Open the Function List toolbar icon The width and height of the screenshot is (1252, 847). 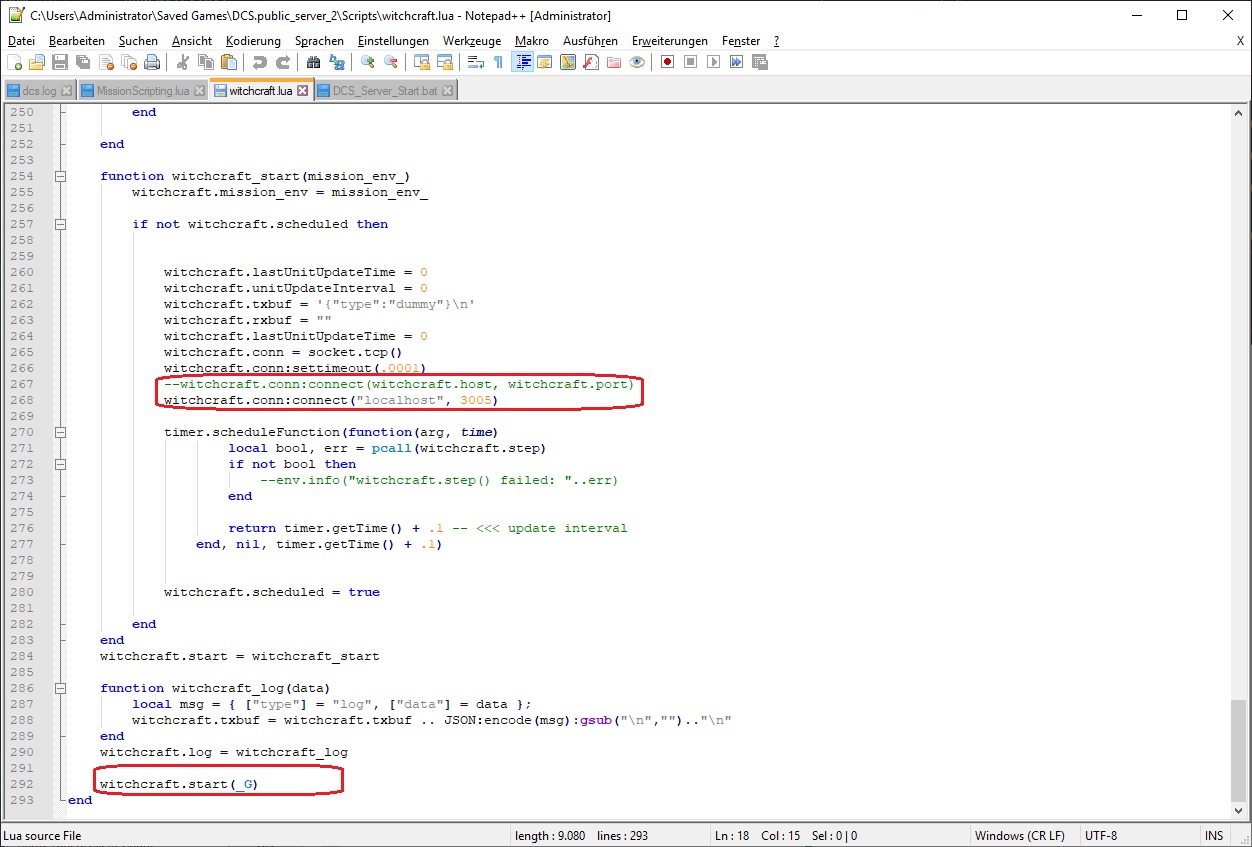coord(591,62)
